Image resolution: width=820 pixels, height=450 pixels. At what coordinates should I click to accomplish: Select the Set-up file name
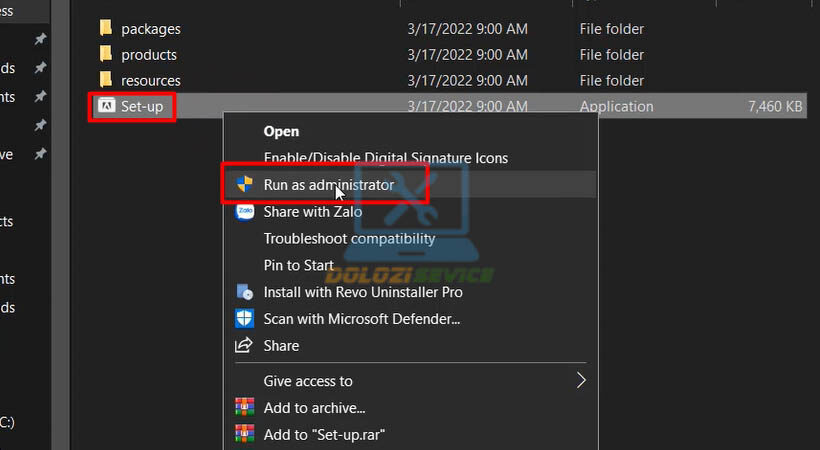pyautogui.click(x=142, y=106)
